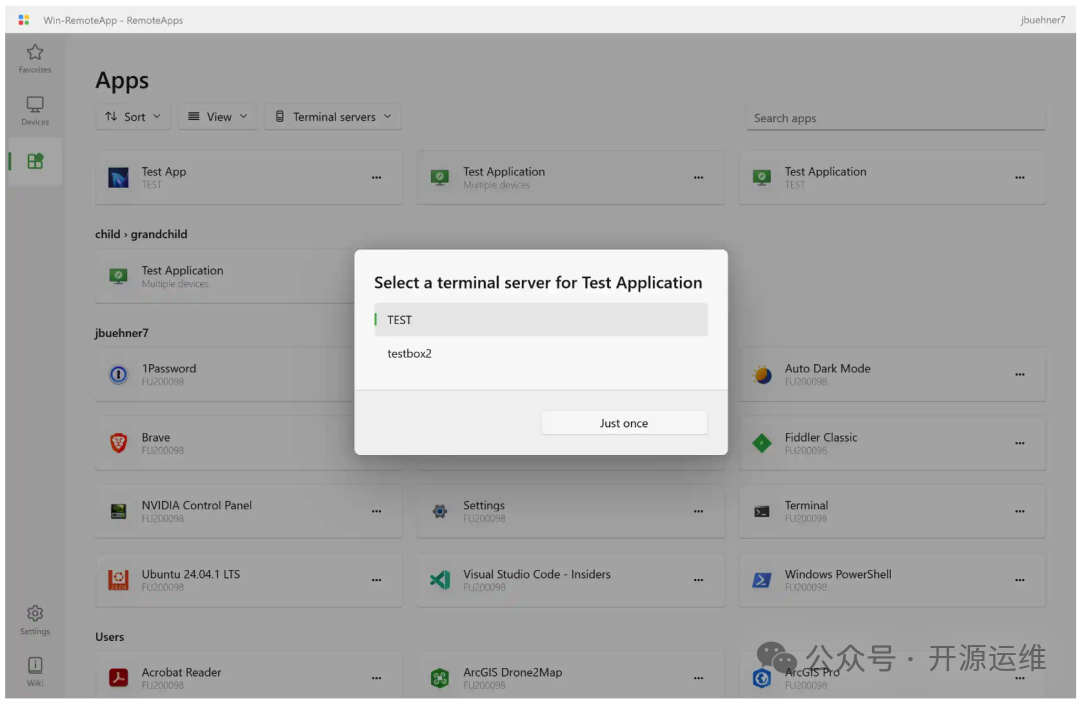Click the 1Password app icon

(x=118, y=375)
